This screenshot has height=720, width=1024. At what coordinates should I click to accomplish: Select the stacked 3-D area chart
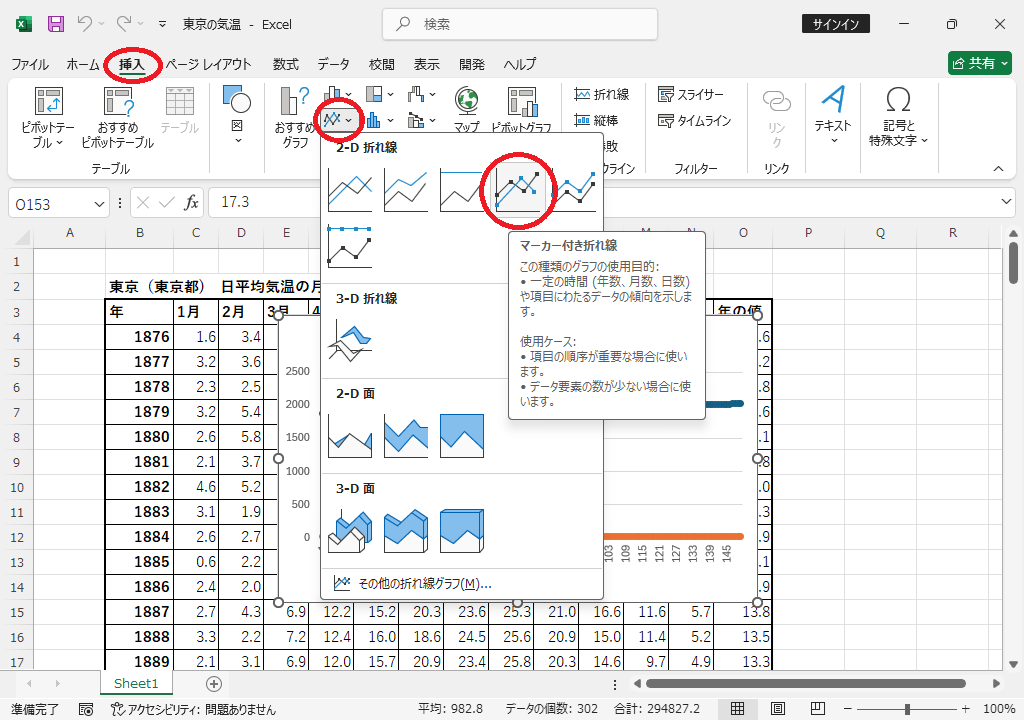406,531
